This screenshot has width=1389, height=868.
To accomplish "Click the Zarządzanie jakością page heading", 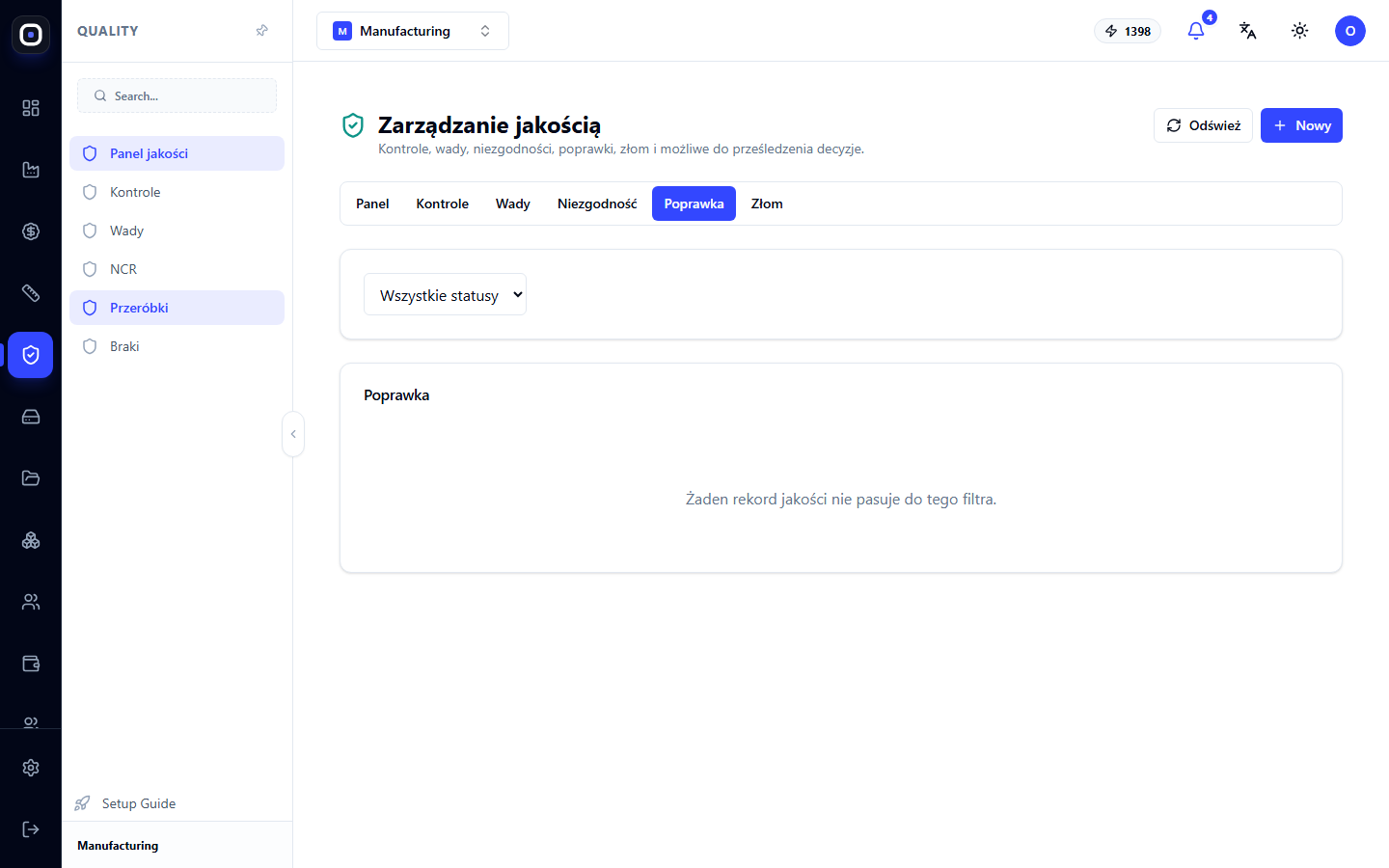I will pos(489,125).
